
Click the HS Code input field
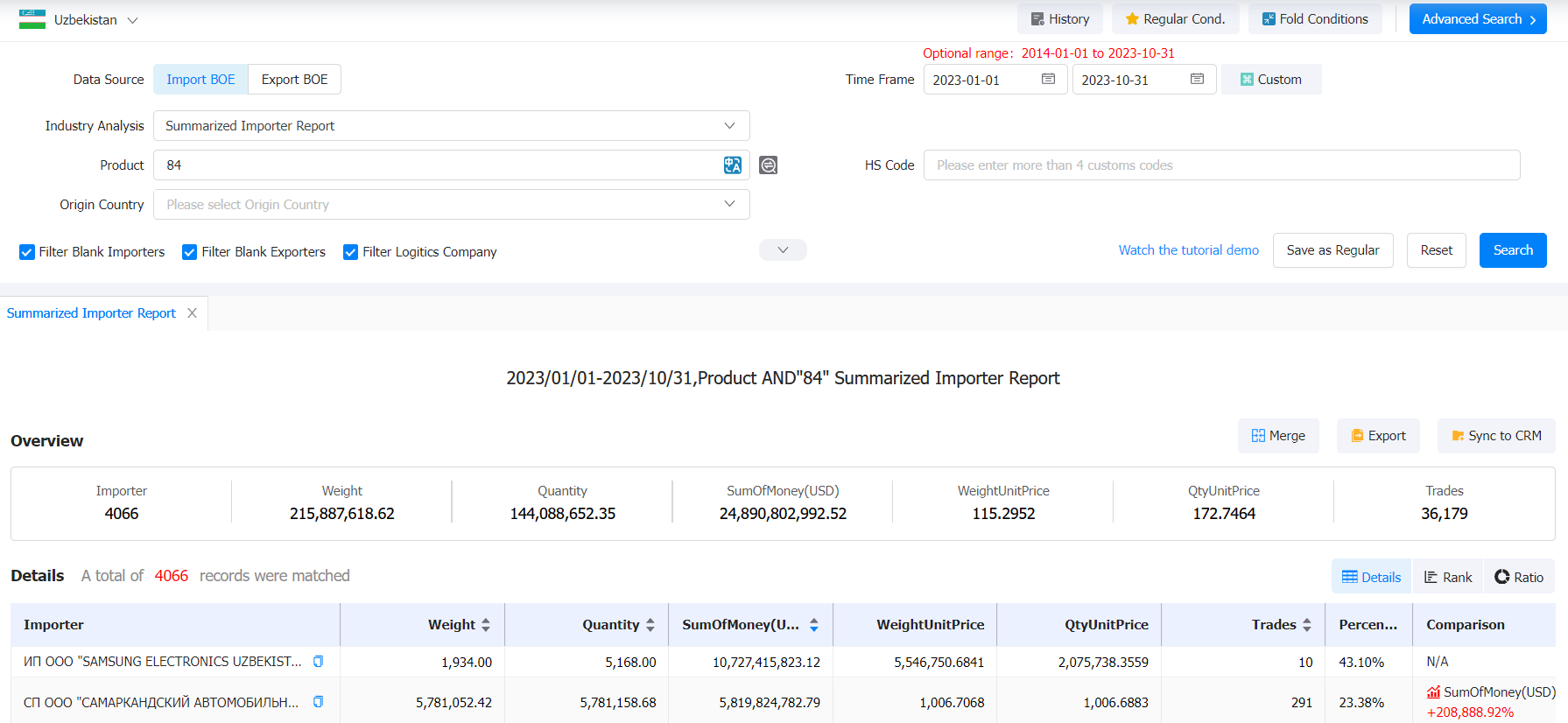coord(1221,165)
